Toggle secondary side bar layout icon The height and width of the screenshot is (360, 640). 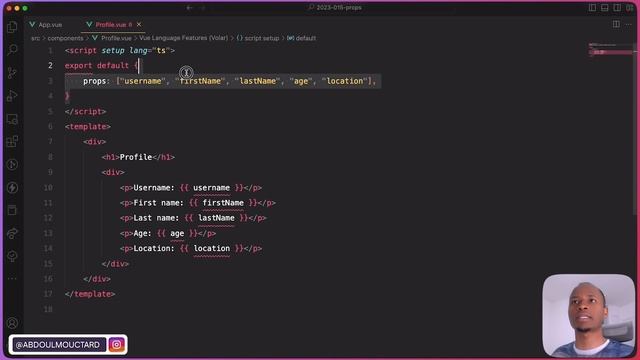coord(617,8)
